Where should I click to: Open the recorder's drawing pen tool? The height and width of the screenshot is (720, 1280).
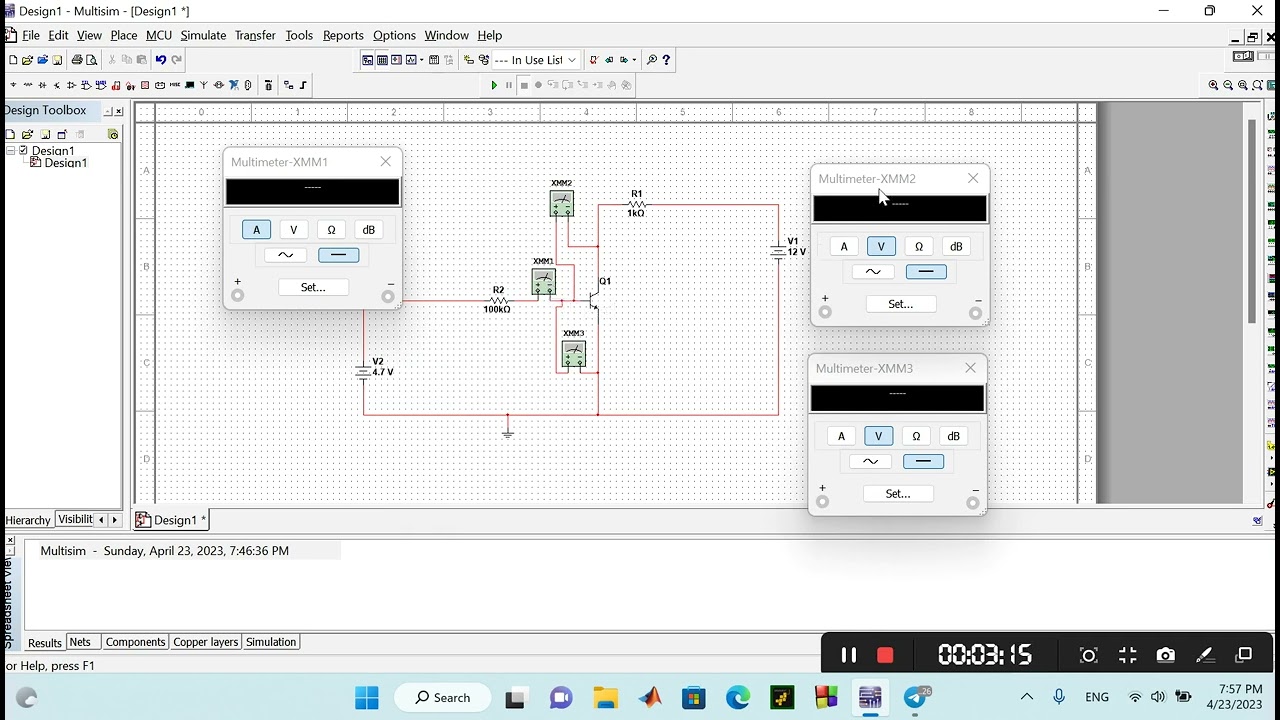click(x=1205, y=655)
